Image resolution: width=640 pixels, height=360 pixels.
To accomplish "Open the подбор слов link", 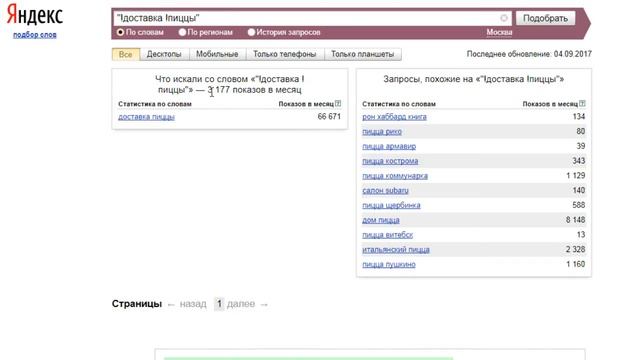I will (35, 35).
